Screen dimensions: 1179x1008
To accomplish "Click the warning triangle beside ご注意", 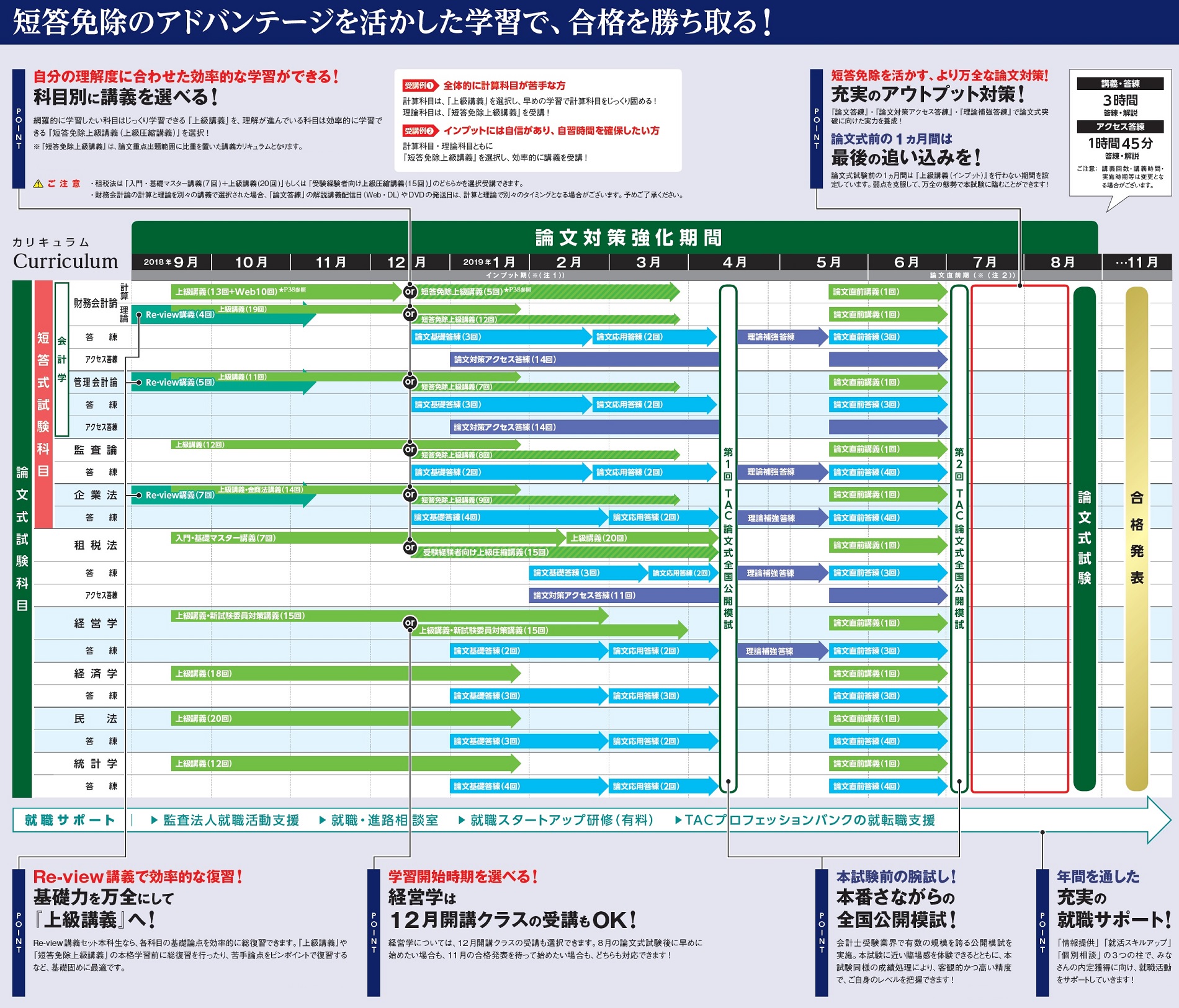I will point(38,184).
